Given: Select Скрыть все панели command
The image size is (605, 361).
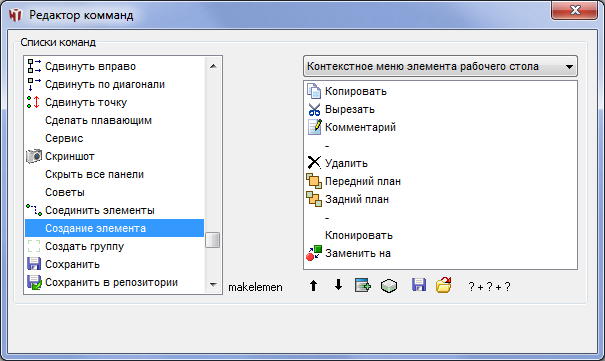Looking at the screenshot, I should pyautogui.click(x=95, y=174).
